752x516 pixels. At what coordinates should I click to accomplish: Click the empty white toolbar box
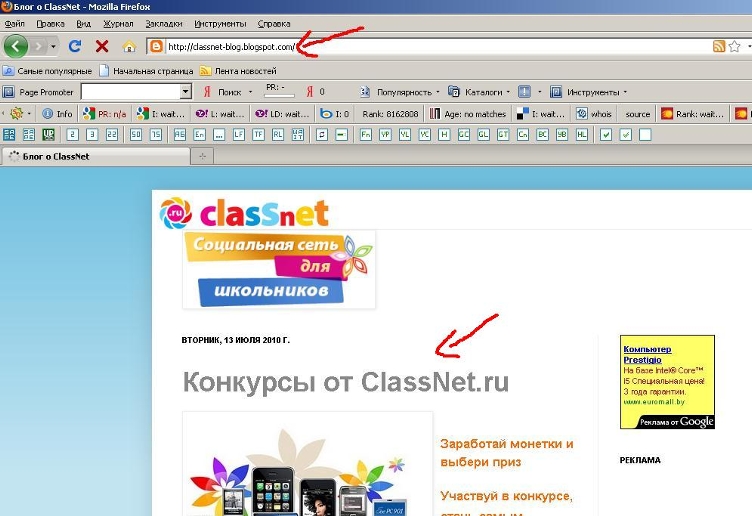pos(645,135)
